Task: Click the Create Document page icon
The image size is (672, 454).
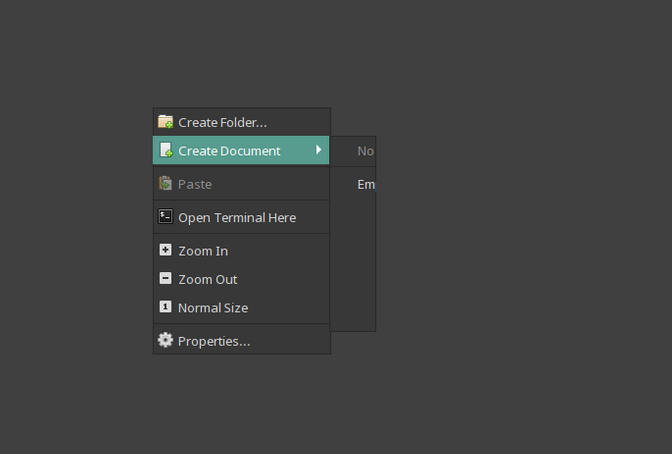Action: click(165, 151)
